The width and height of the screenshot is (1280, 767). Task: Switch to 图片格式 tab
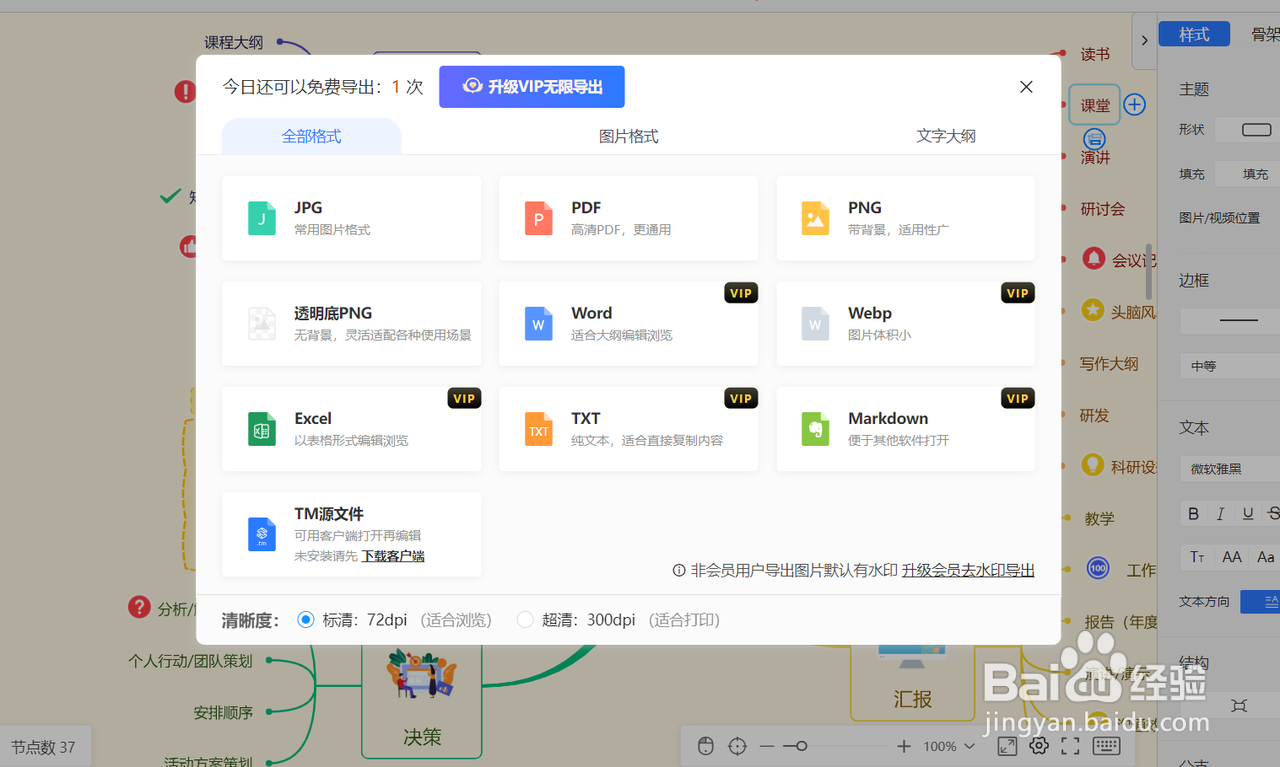[x=628, y=136]
